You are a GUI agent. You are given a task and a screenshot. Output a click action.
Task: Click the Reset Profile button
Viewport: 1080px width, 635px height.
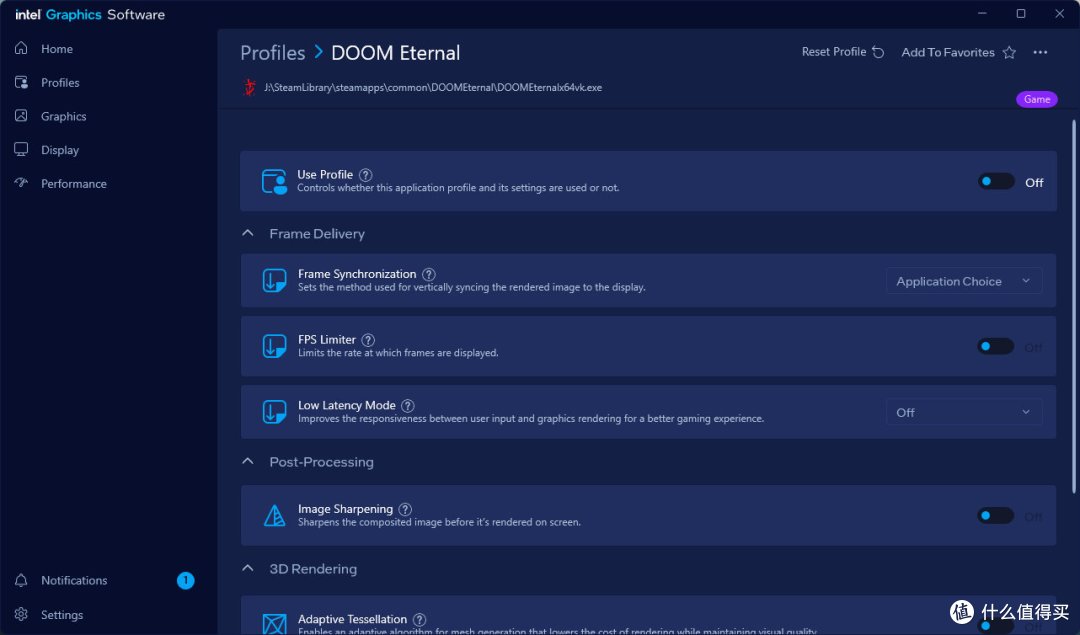click(843, 52)
